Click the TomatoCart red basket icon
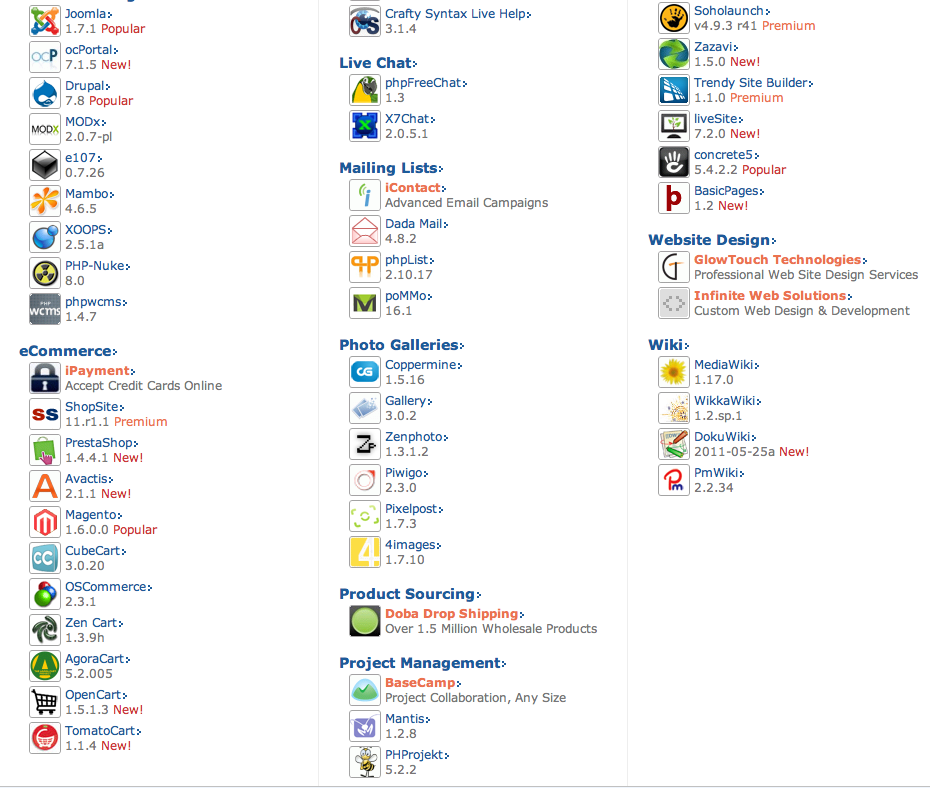Screen dimensions: 930x788 [45, 738]
